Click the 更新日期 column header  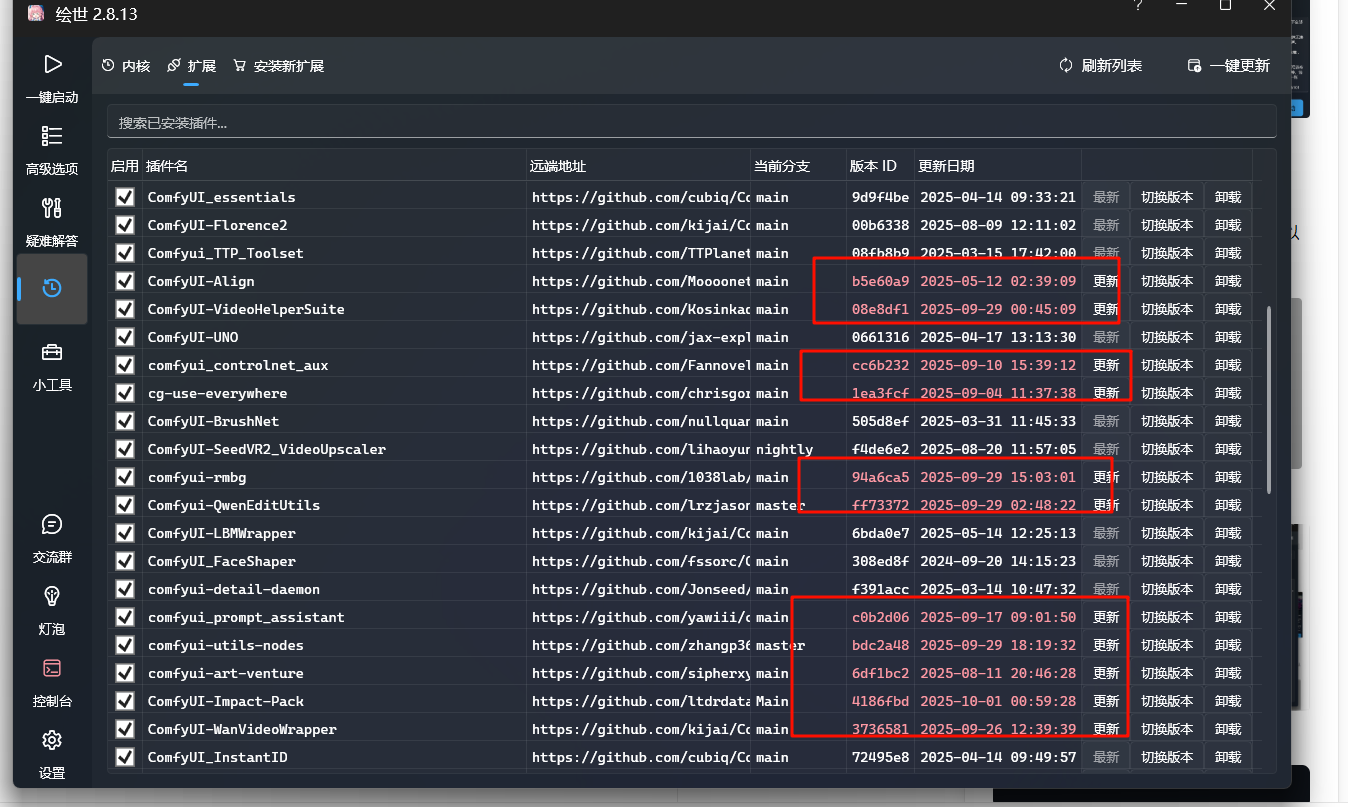click(x=998, y=166)
